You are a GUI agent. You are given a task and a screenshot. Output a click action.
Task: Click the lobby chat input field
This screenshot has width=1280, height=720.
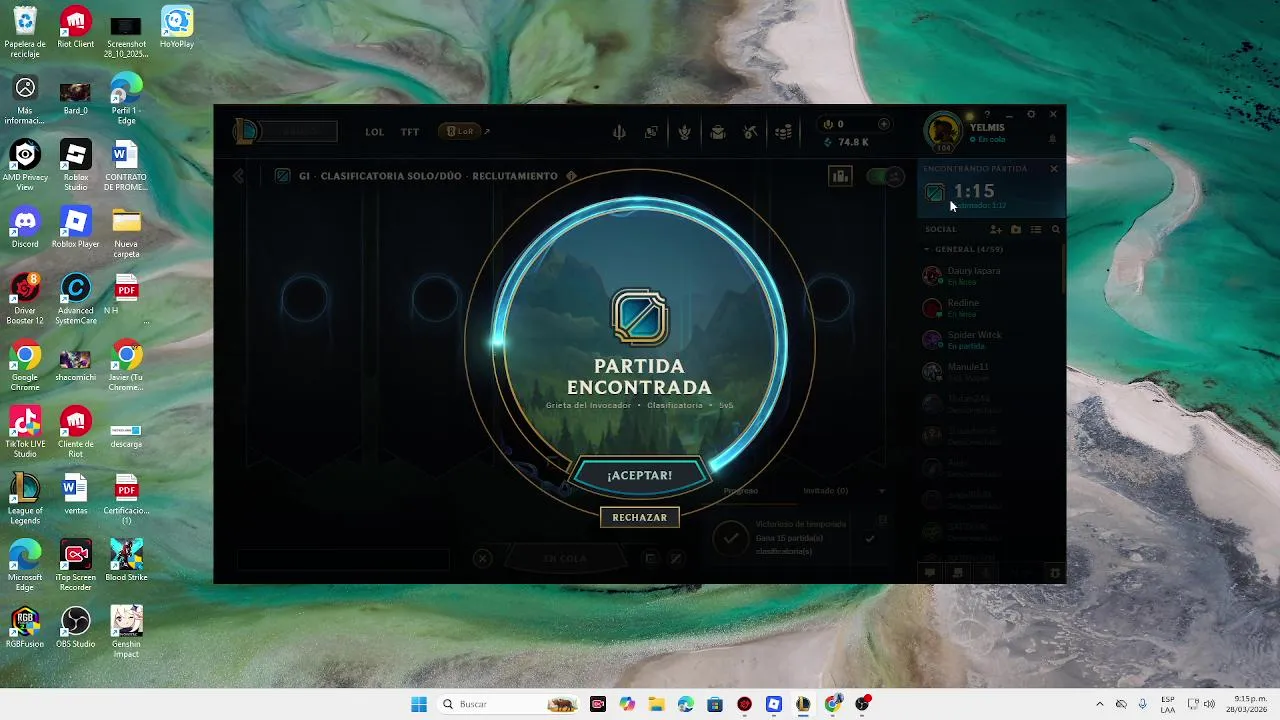pyautogui.click(x=343, y=560)
